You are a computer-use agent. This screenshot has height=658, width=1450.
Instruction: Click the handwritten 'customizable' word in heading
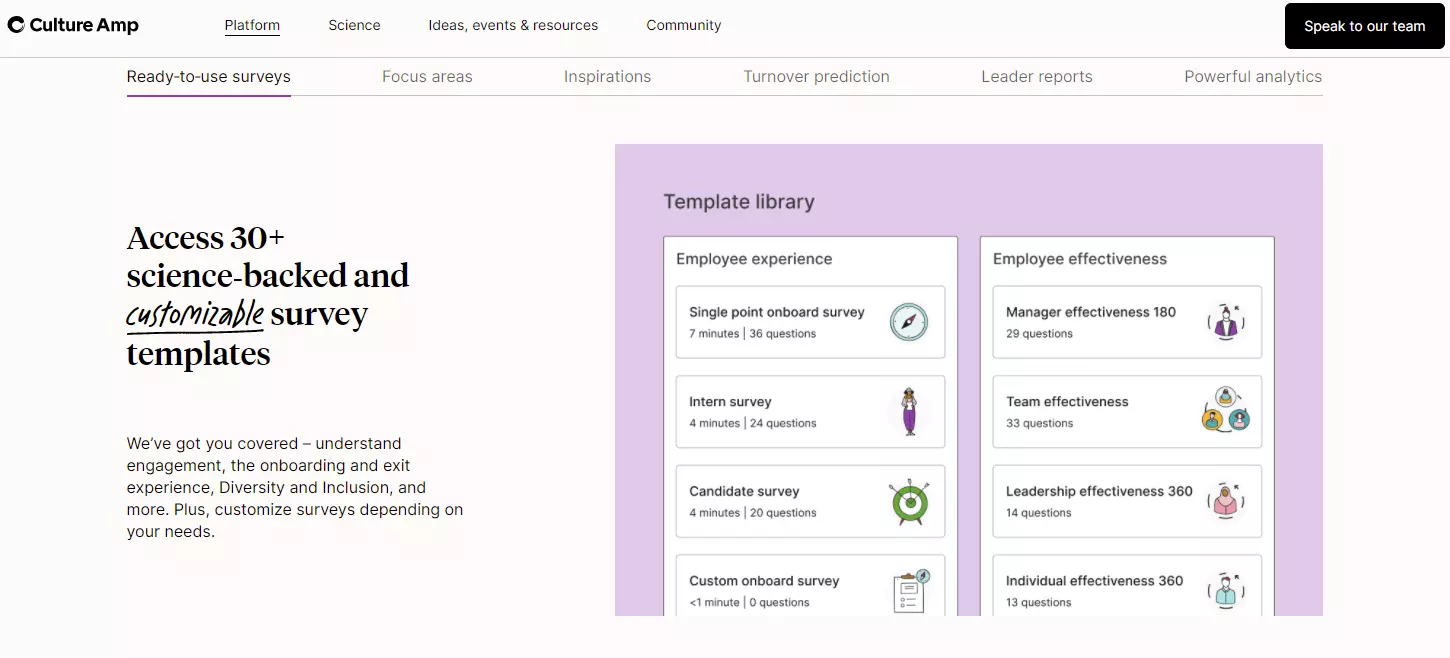click(195, 314)
